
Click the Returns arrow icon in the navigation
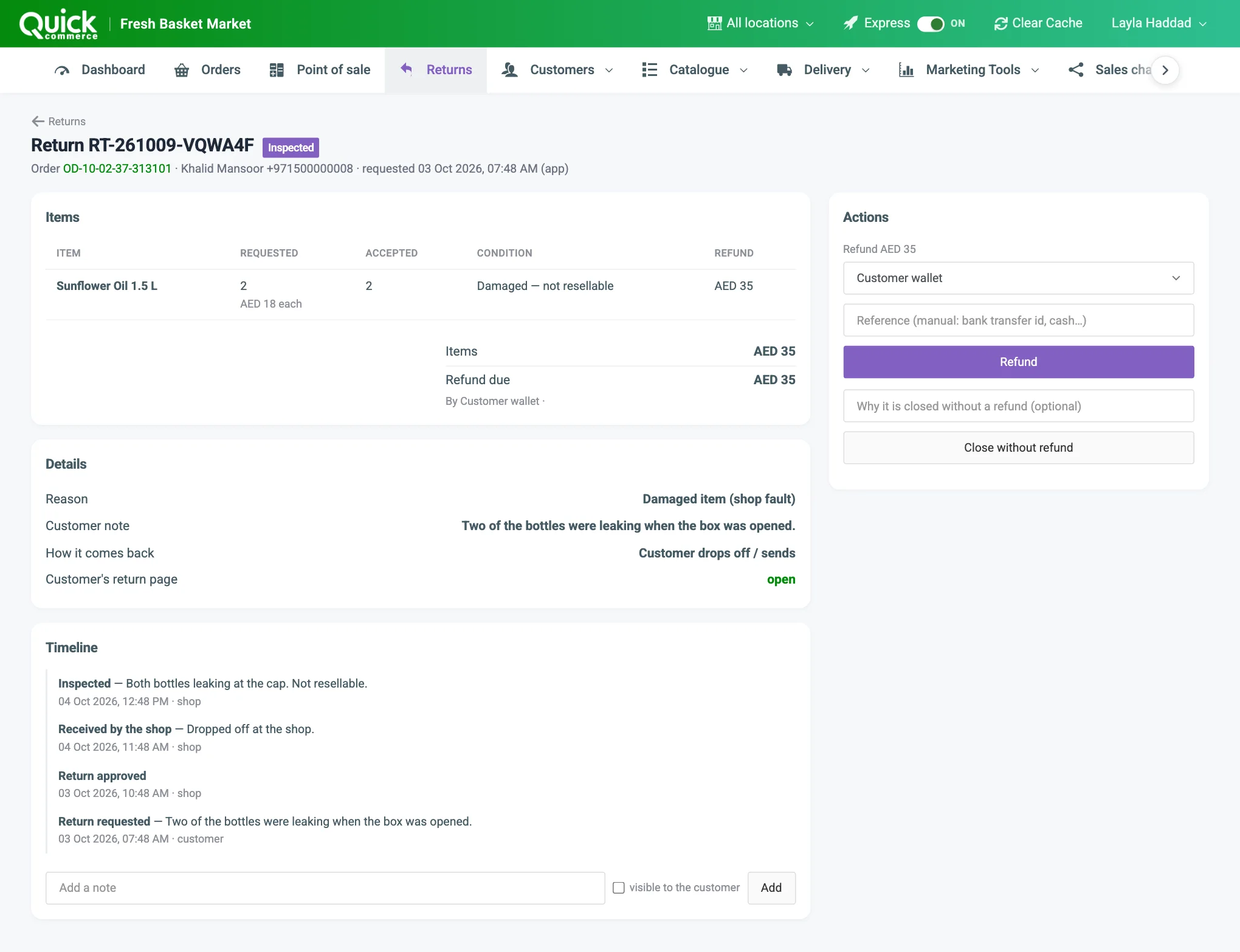[407, 69]
